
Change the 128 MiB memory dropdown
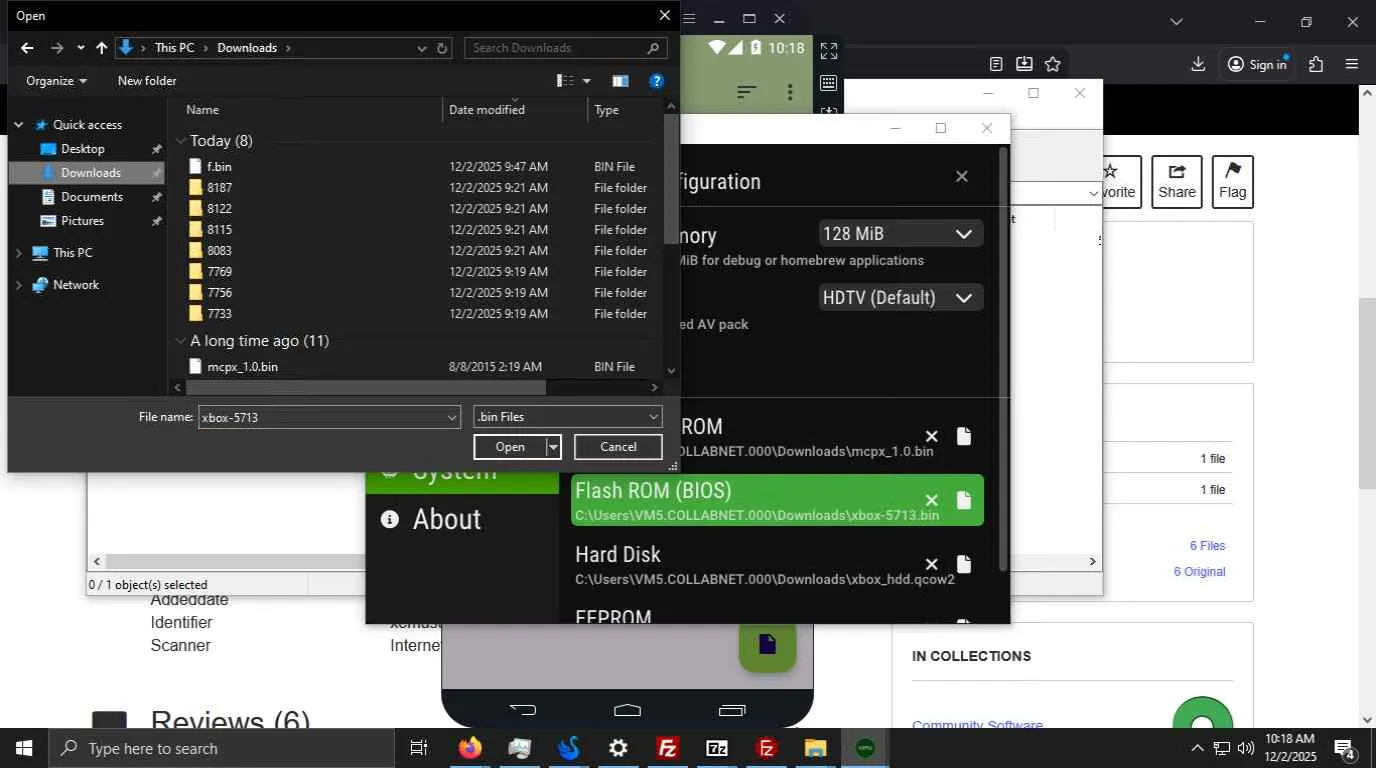(x=900, y=234)
